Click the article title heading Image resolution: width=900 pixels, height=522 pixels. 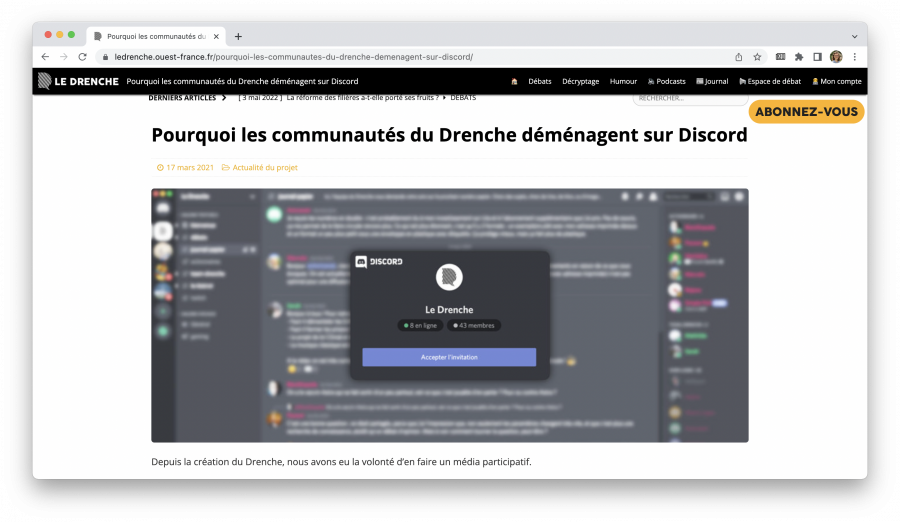(449, 135)
